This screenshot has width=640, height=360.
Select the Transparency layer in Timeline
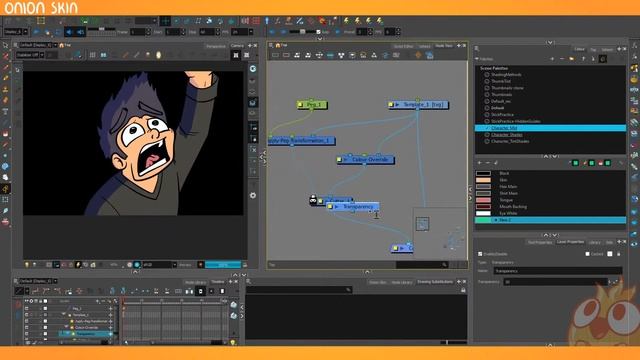pos(85,334)
